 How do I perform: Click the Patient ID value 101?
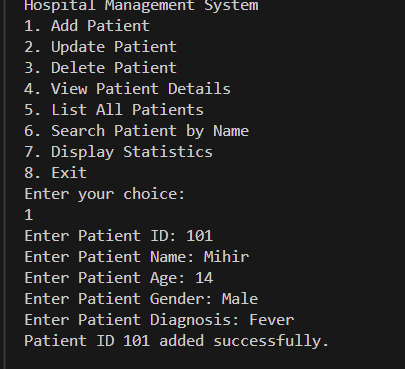pos(199,236)
